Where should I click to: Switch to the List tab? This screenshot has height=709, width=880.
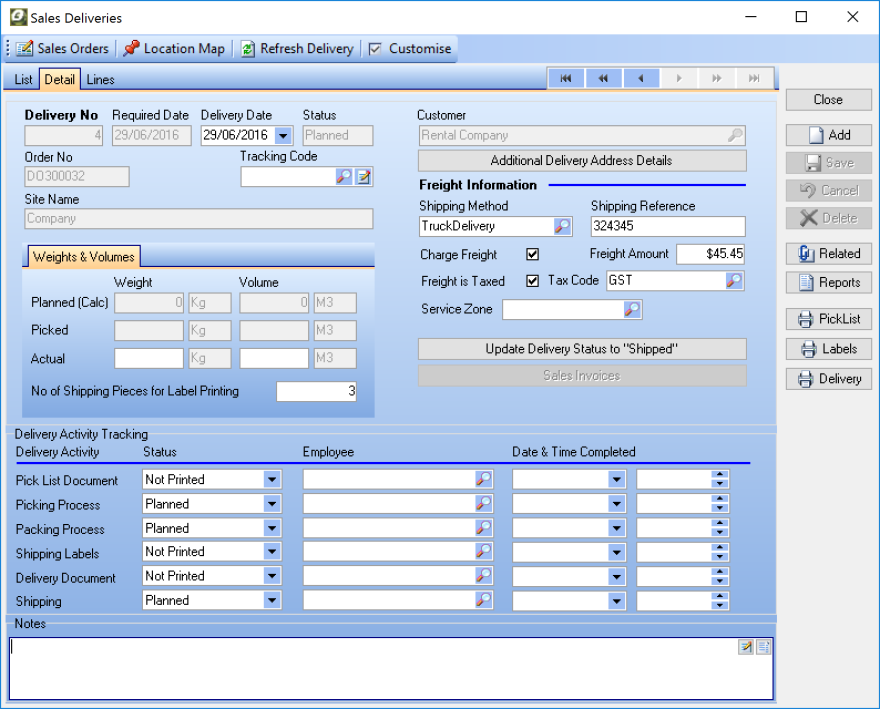(x=23, y=80)
